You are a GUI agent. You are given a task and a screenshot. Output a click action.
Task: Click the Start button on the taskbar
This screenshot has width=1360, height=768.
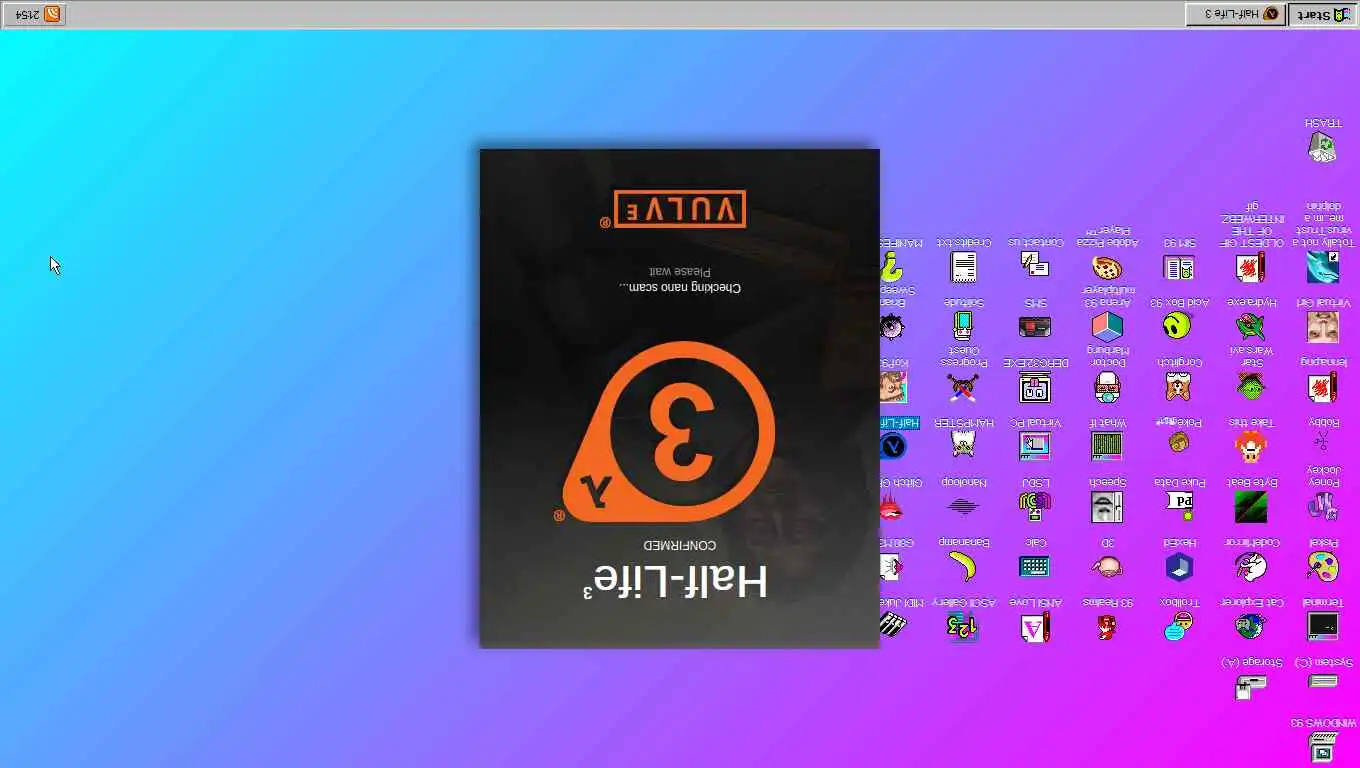tap(1322, 14)
